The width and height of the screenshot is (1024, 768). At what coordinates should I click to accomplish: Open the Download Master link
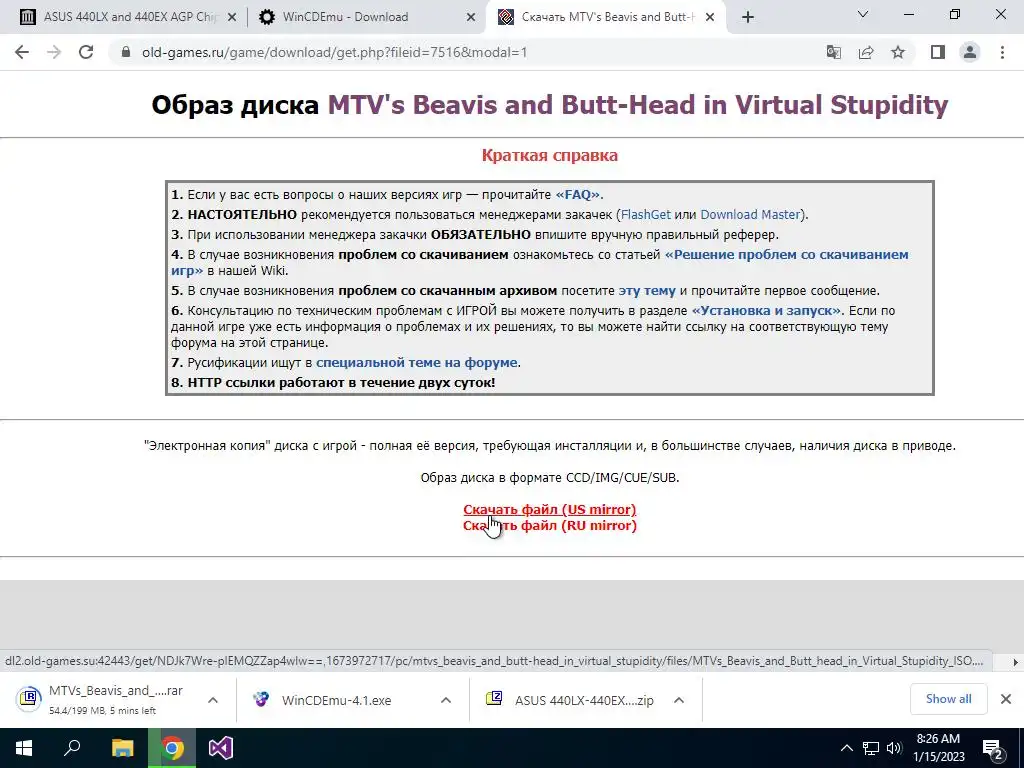tap(750, 214)
